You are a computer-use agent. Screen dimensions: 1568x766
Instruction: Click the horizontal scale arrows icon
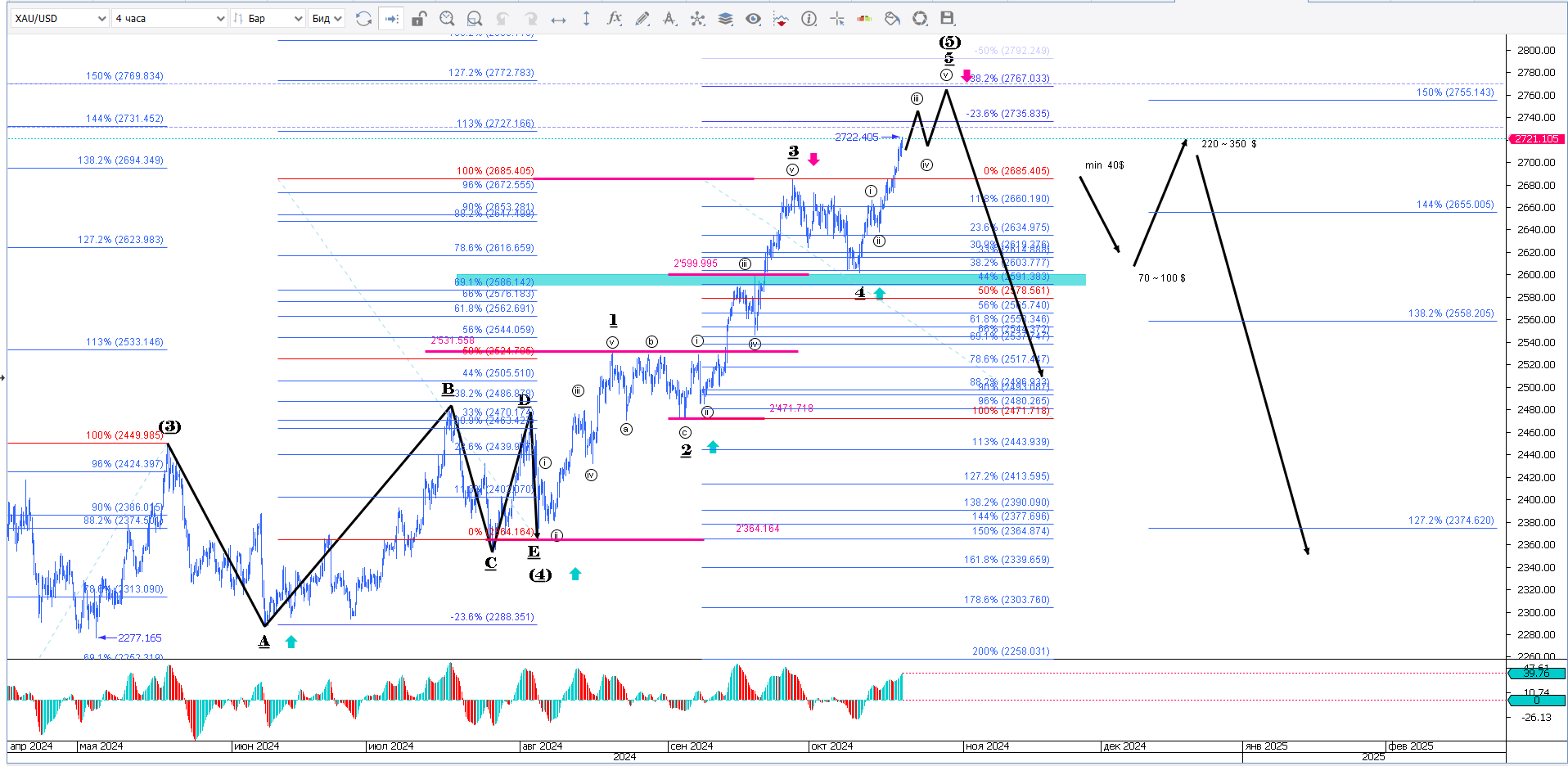(558, 18)
